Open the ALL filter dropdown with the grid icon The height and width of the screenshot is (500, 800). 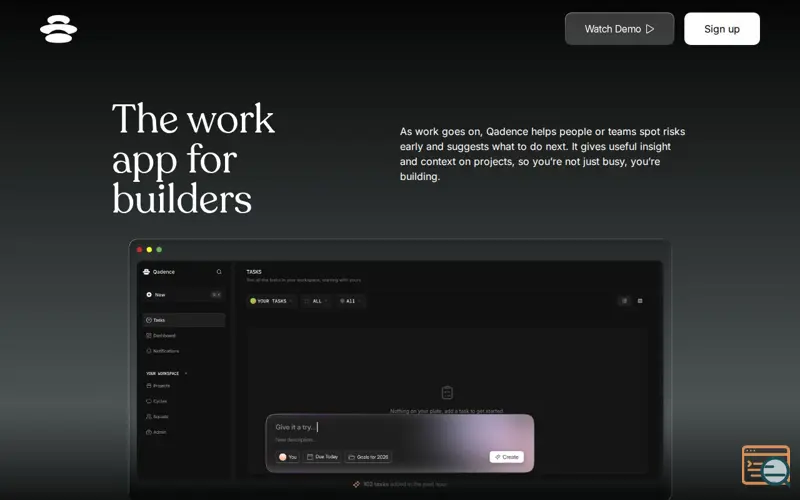(316, 301)
